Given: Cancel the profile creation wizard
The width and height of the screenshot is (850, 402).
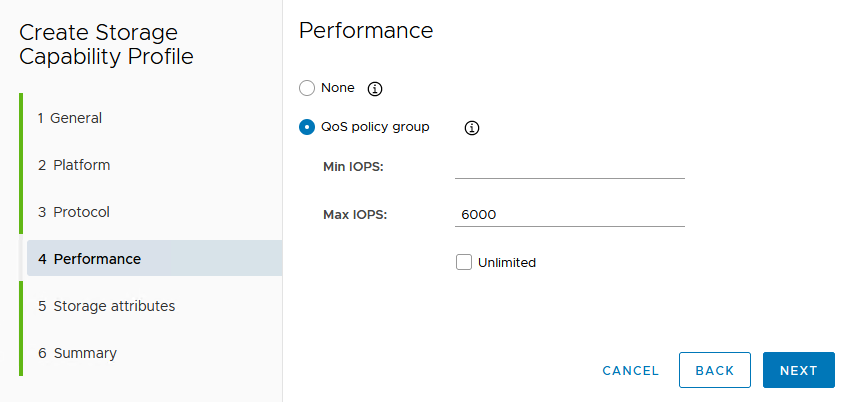Looking at the screenshot, I should click(630, 370).
